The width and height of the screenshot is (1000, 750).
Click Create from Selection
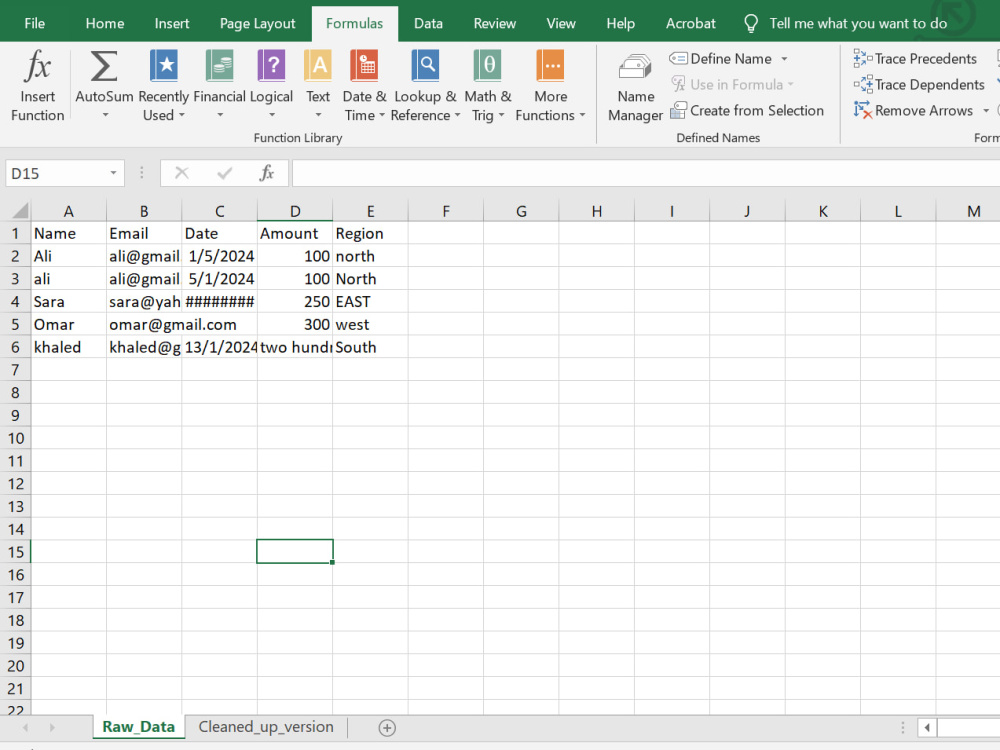point(747,110)
